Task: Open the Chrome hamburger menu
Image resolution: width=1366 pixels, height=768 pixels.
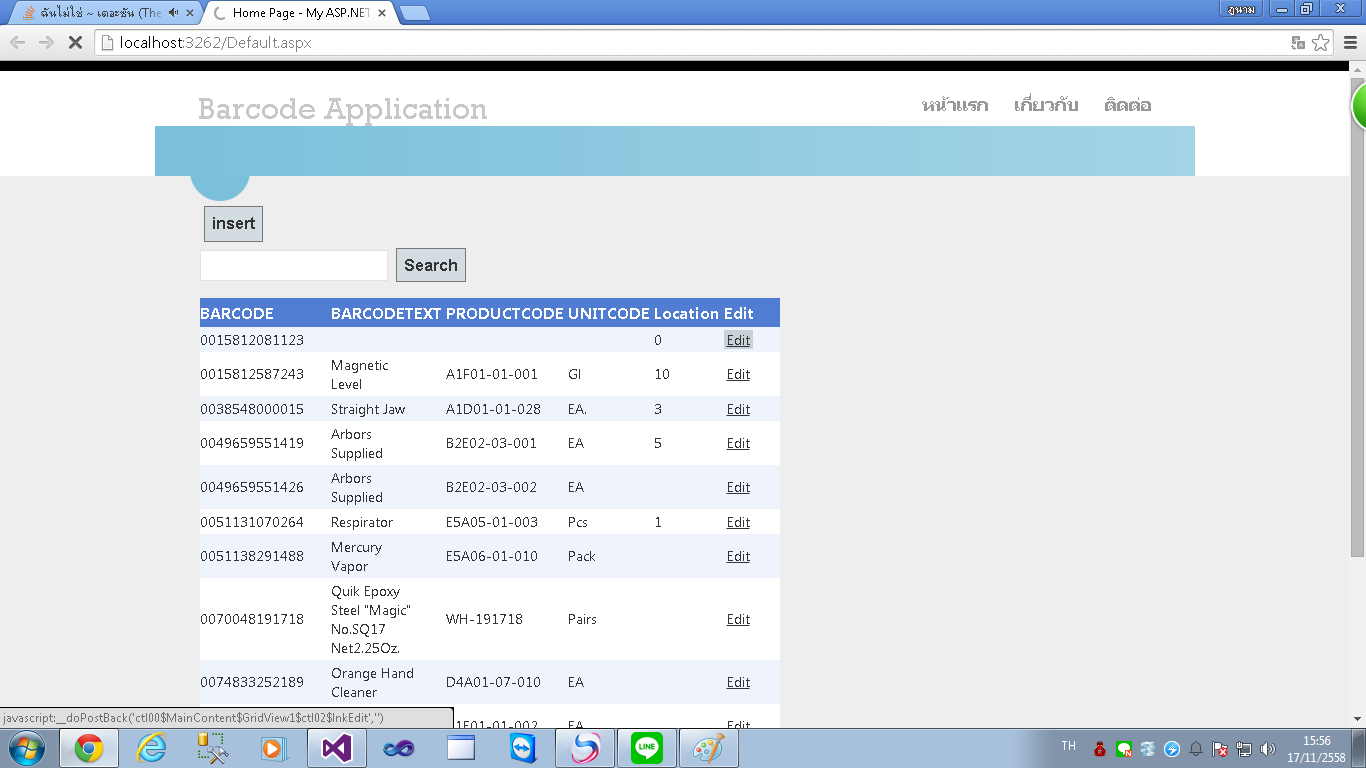Action: [1350, 42]
